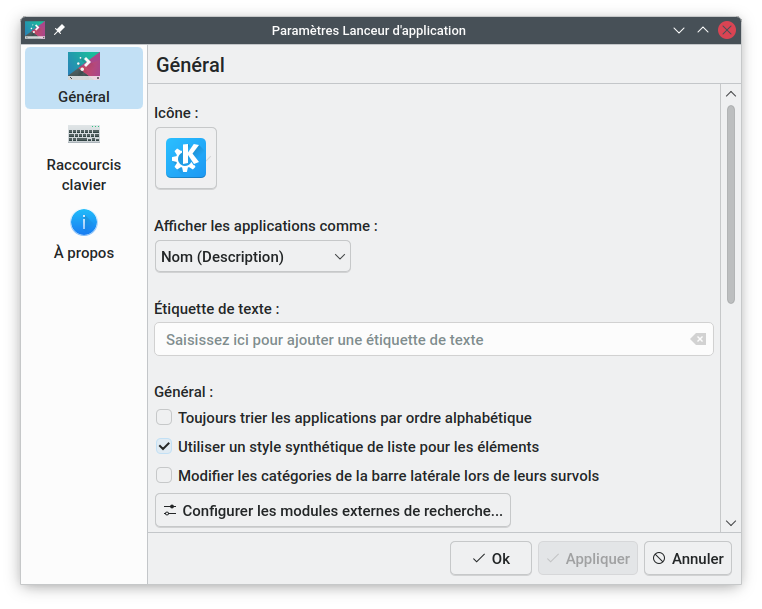Screen dimensions: 762x609
Task: Open the Raccourcis clavier page
Action: tap(84, 157)
